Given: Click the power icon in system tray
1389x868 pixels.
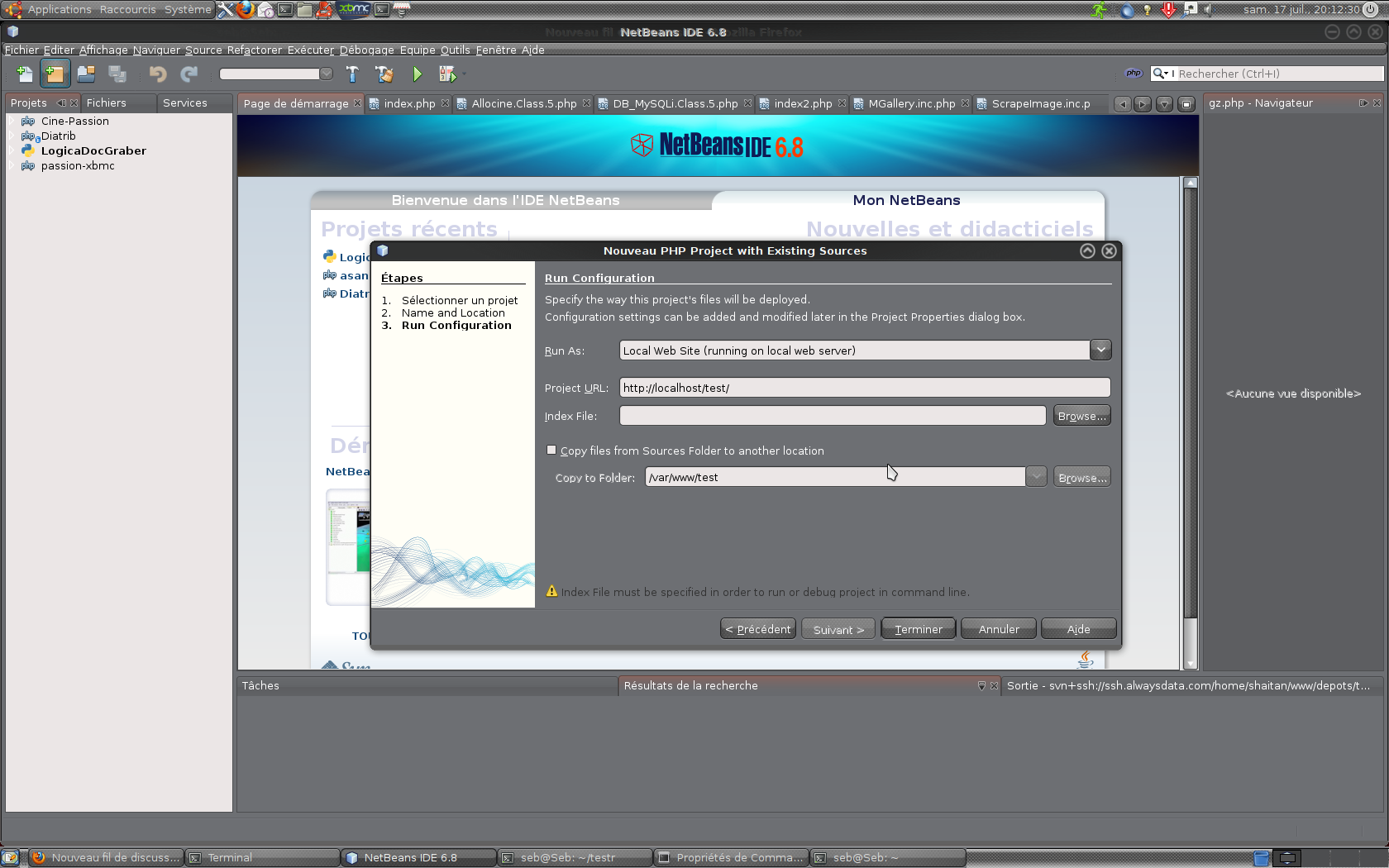Looking at the screenshot, I should tap(1370, 10).
